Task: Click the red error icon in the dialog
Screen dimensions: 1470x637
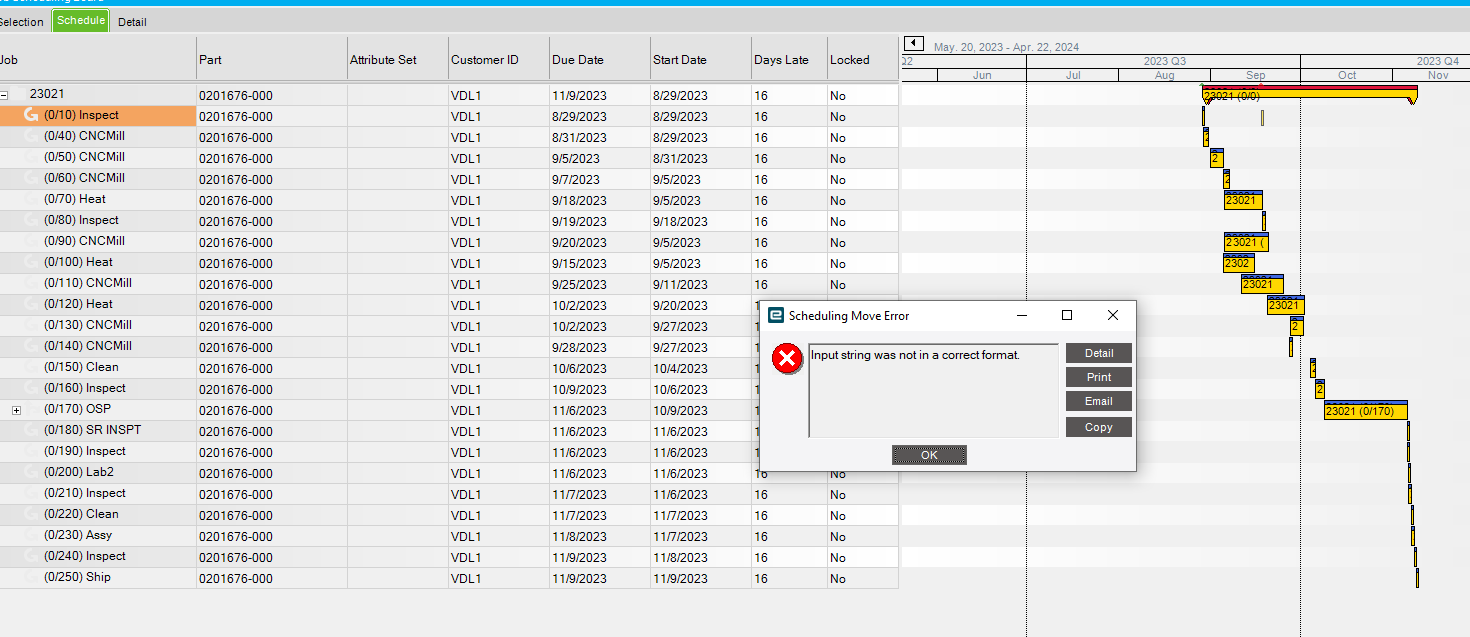Action: pyautogui.click(x=787, y=358)
